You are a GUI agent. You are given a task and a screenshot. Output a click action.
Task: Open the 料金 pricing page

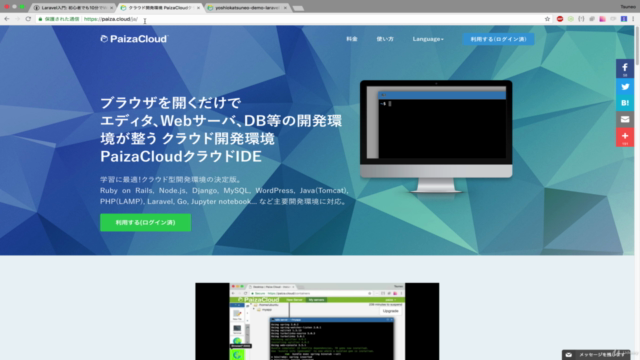[352, 39]
